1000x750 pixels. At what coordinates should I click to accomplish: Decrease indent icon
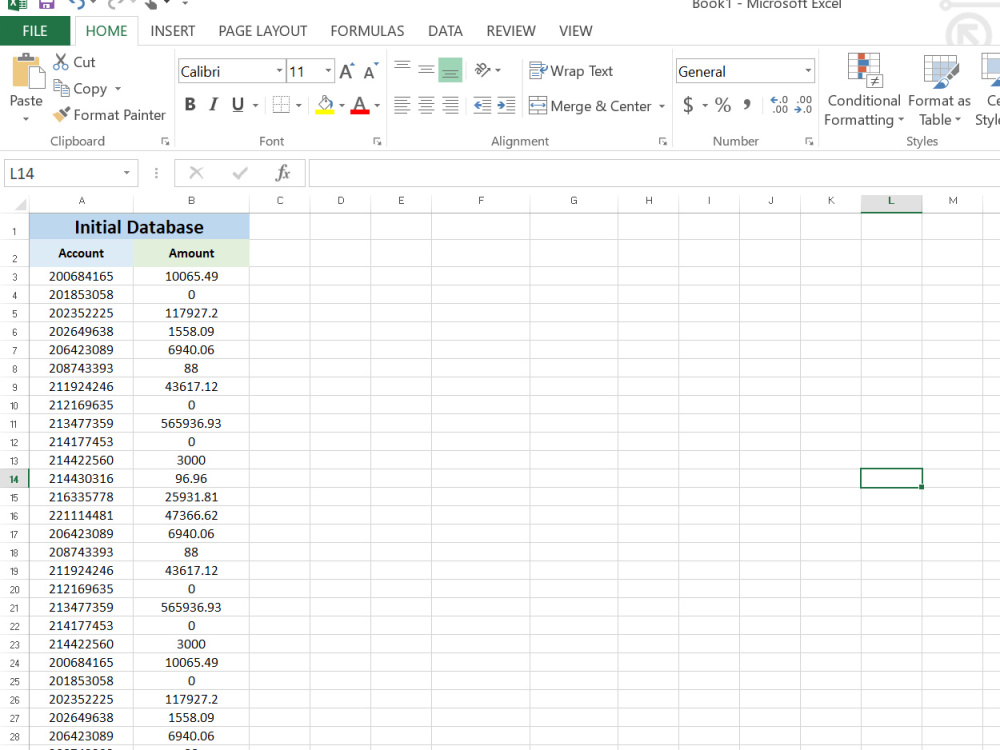pos(482,105)
